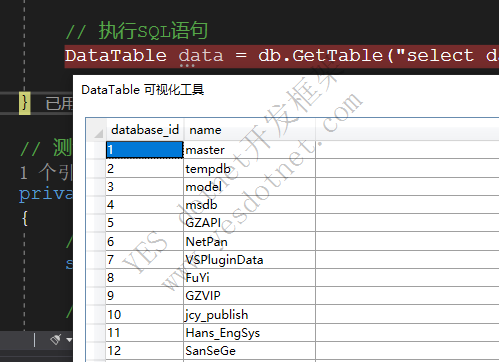This screenshot has height=362, width=499.
Task: Click database_id cell with value 2
Action: pyautogui.click(x=145, y=168)
